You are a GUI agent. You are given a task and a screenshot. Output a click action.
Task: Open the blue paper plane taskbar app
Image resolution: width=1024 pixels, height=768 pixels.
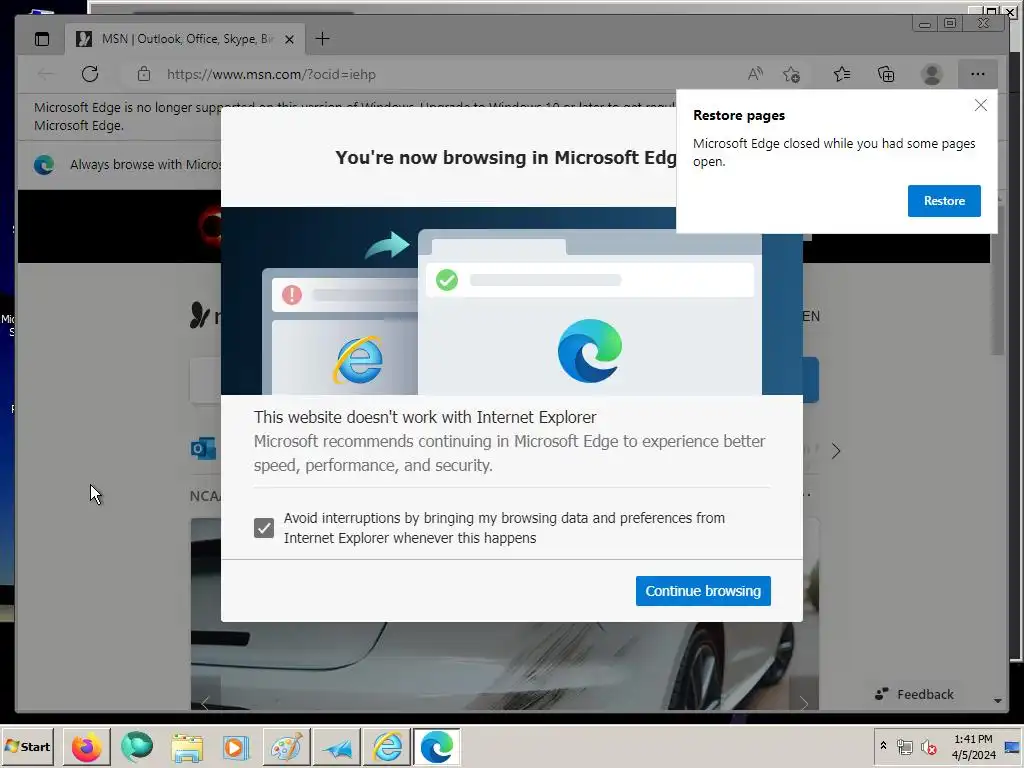[337, 746]
